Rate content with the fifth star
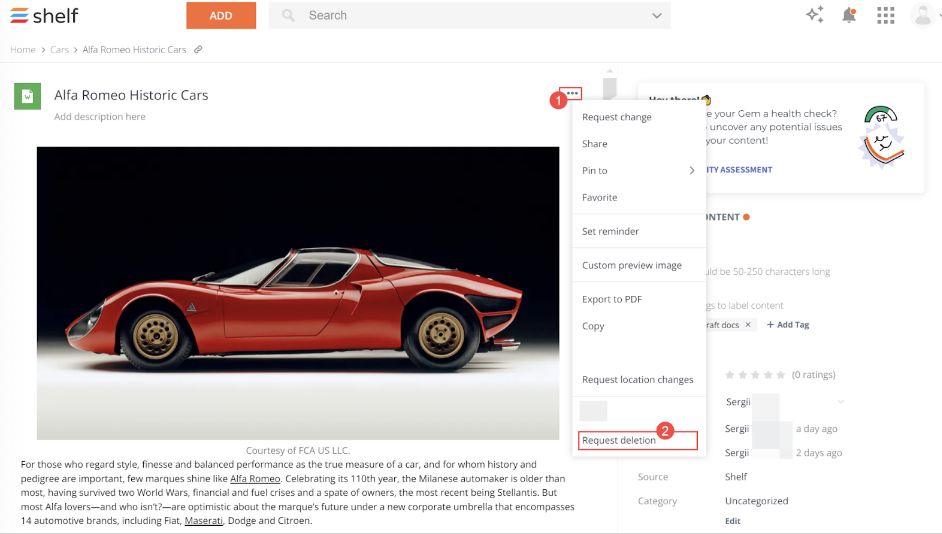942x534 pixels. 780,375
